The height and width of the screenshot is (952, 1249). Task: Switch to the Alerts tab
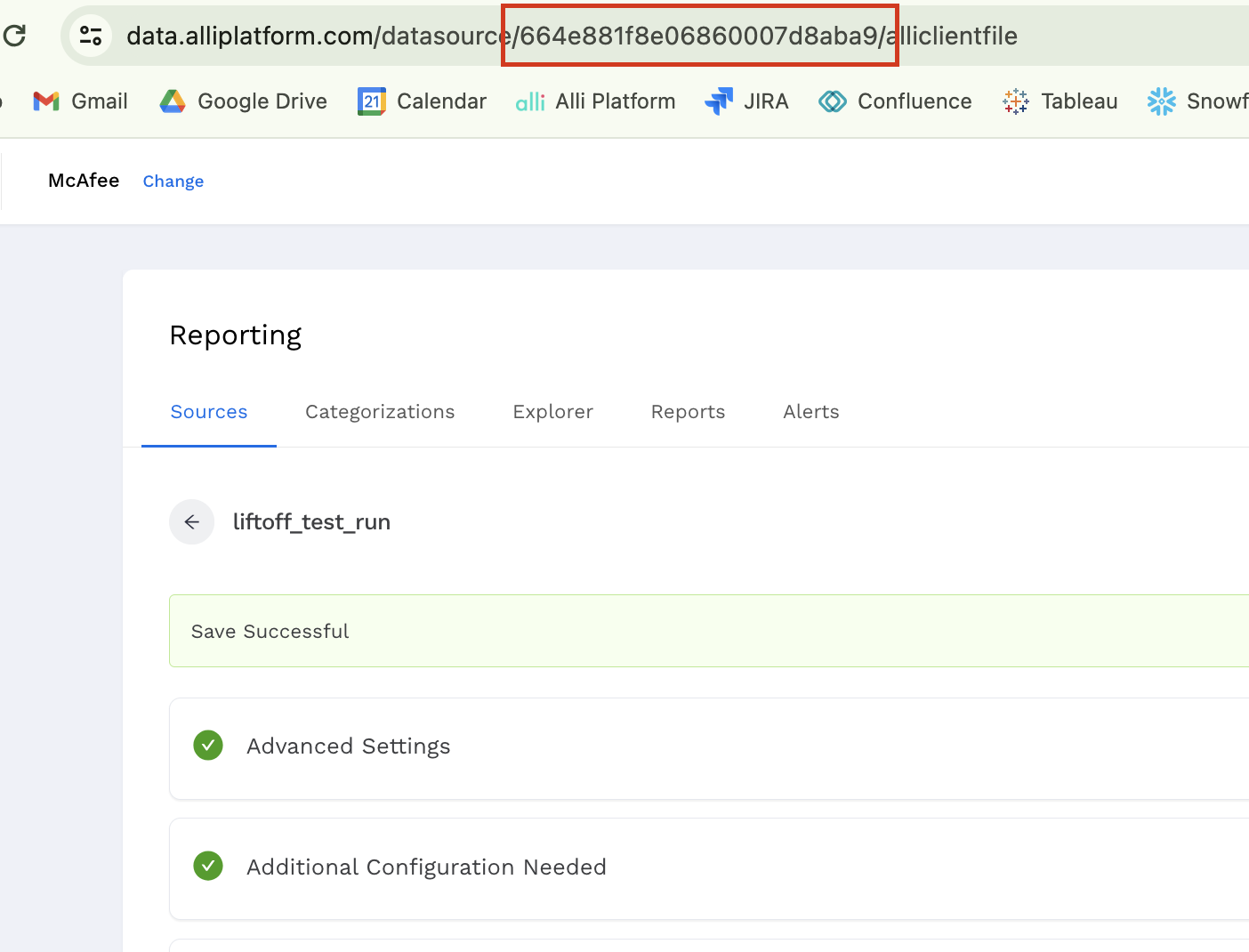[811, 412]
